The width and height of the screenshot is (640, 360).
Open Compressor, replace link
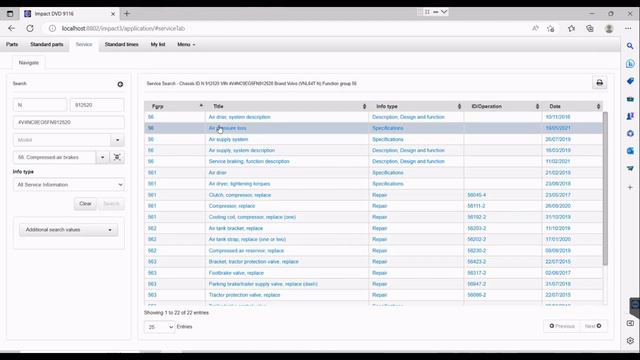click(x=231, y=206)
